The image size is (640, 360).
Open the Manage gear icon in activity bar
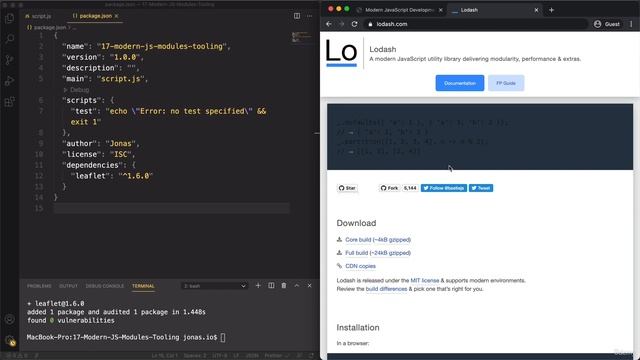pos(9,340)
